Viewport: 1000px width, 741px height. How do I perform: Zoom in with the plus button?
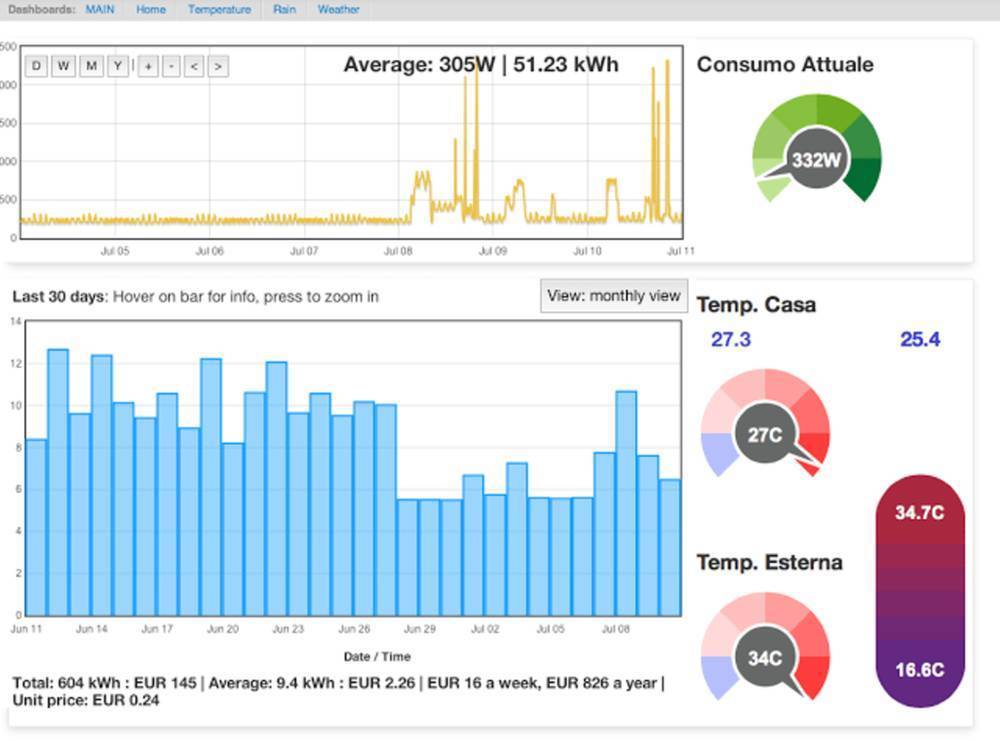coord(147,66)
